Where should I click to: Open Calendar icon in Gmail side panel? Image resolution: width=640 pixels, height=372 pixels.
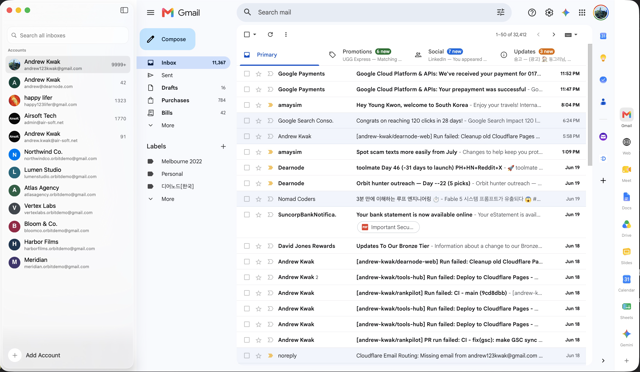click(603, 36)
